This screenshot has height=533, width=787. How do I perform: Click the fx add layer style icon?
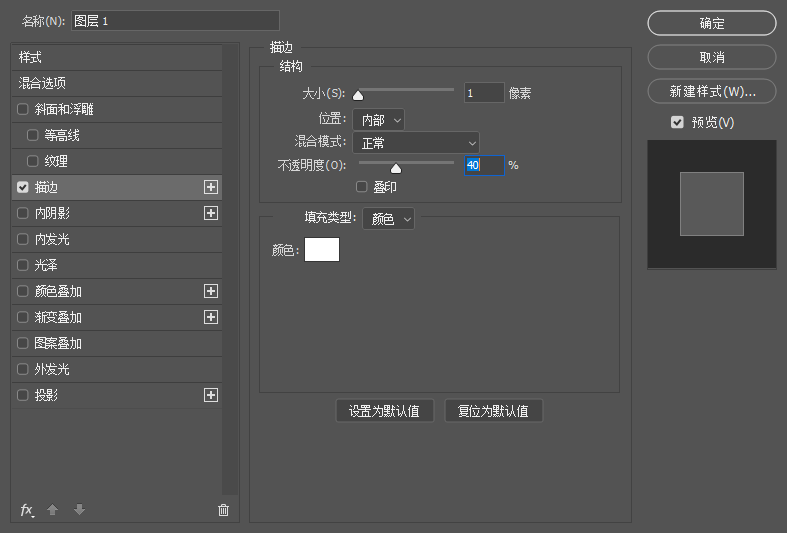pos(27,510)
